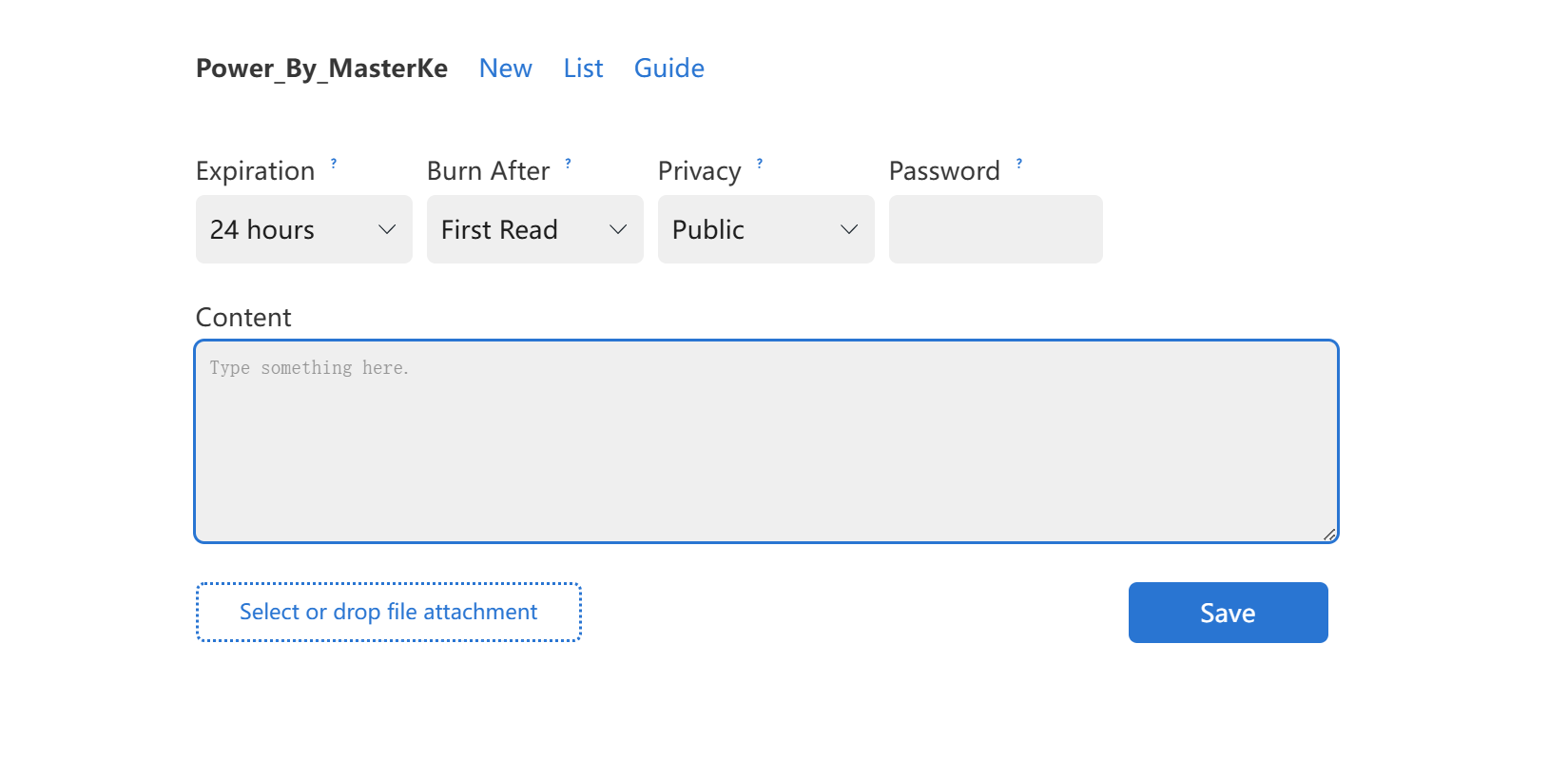Viewport: 1568px width, 761px height.
Task: Click the Password help question mark icon
Action: pos(1019,164)
